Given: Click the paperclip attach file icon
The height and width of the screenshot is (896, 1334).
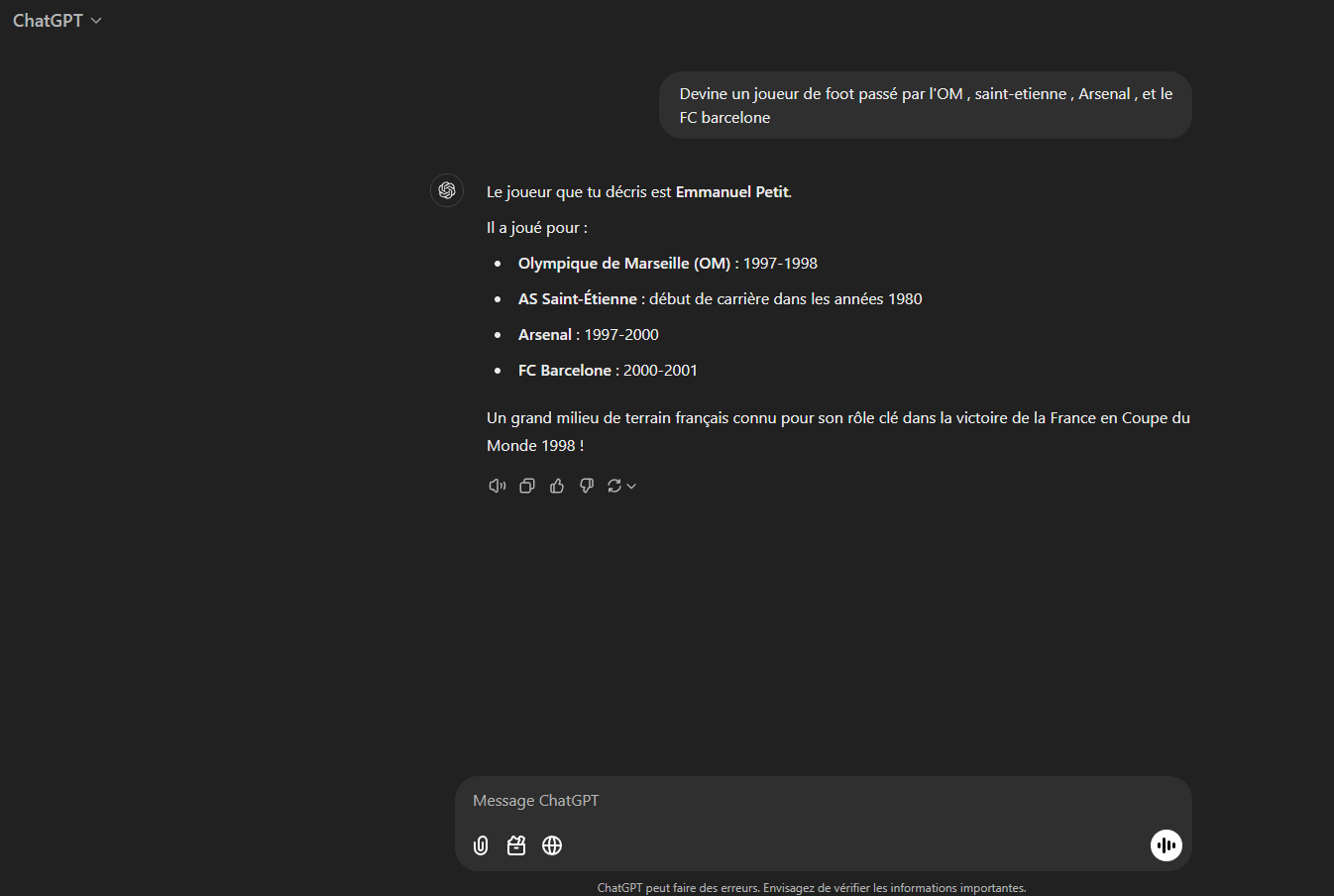Looking at the screenshot, I should 481,845.
